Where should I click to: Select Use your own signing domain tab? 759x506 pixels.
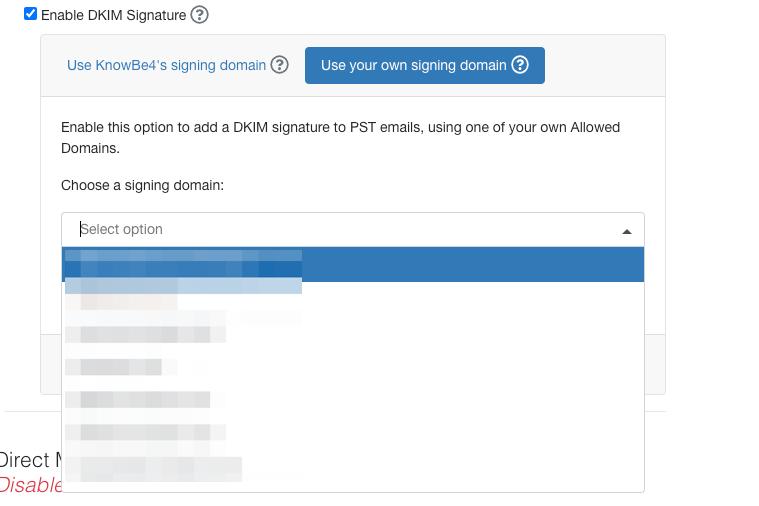pos(425,65)
